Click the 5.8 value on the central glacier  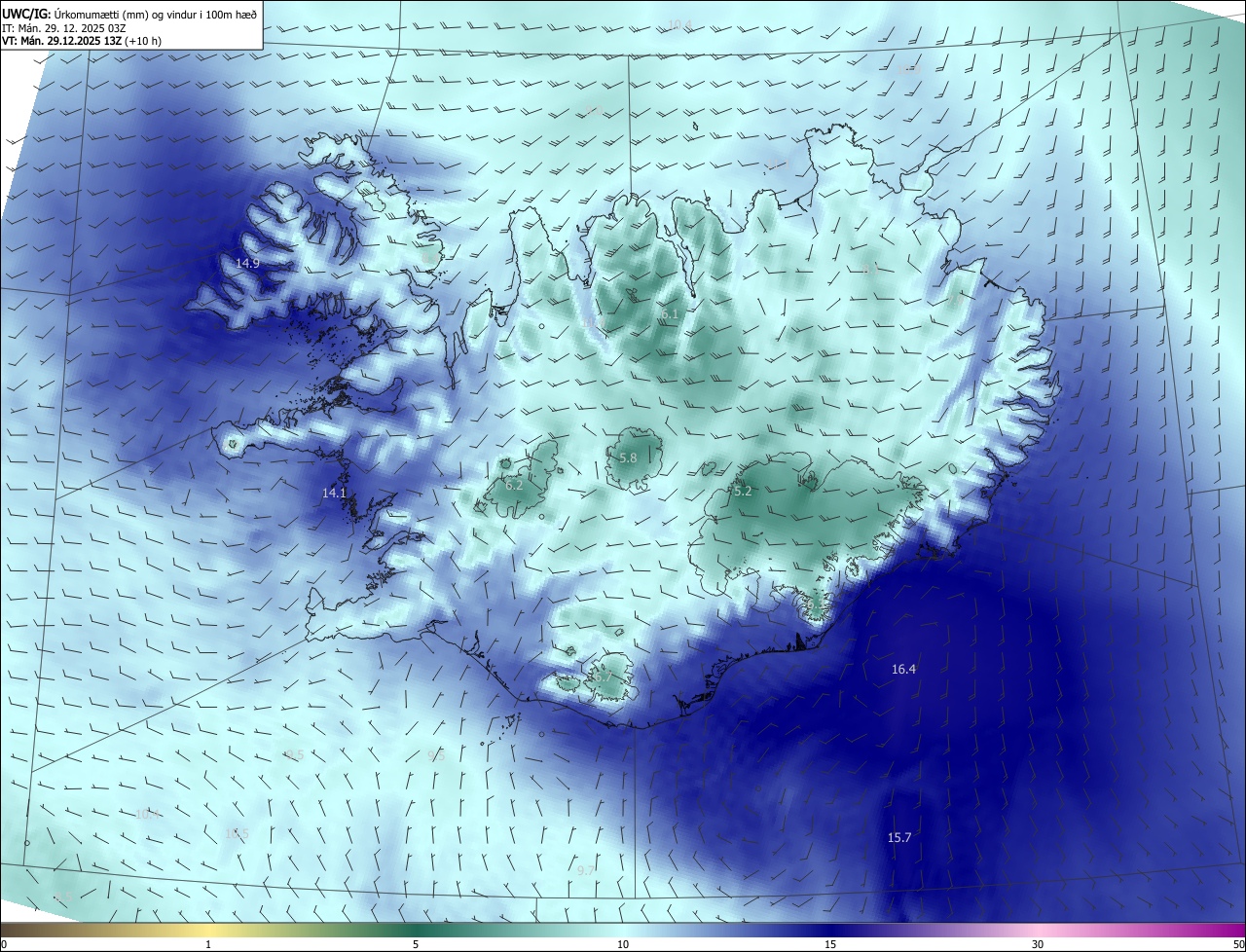(x=628, y=458)
